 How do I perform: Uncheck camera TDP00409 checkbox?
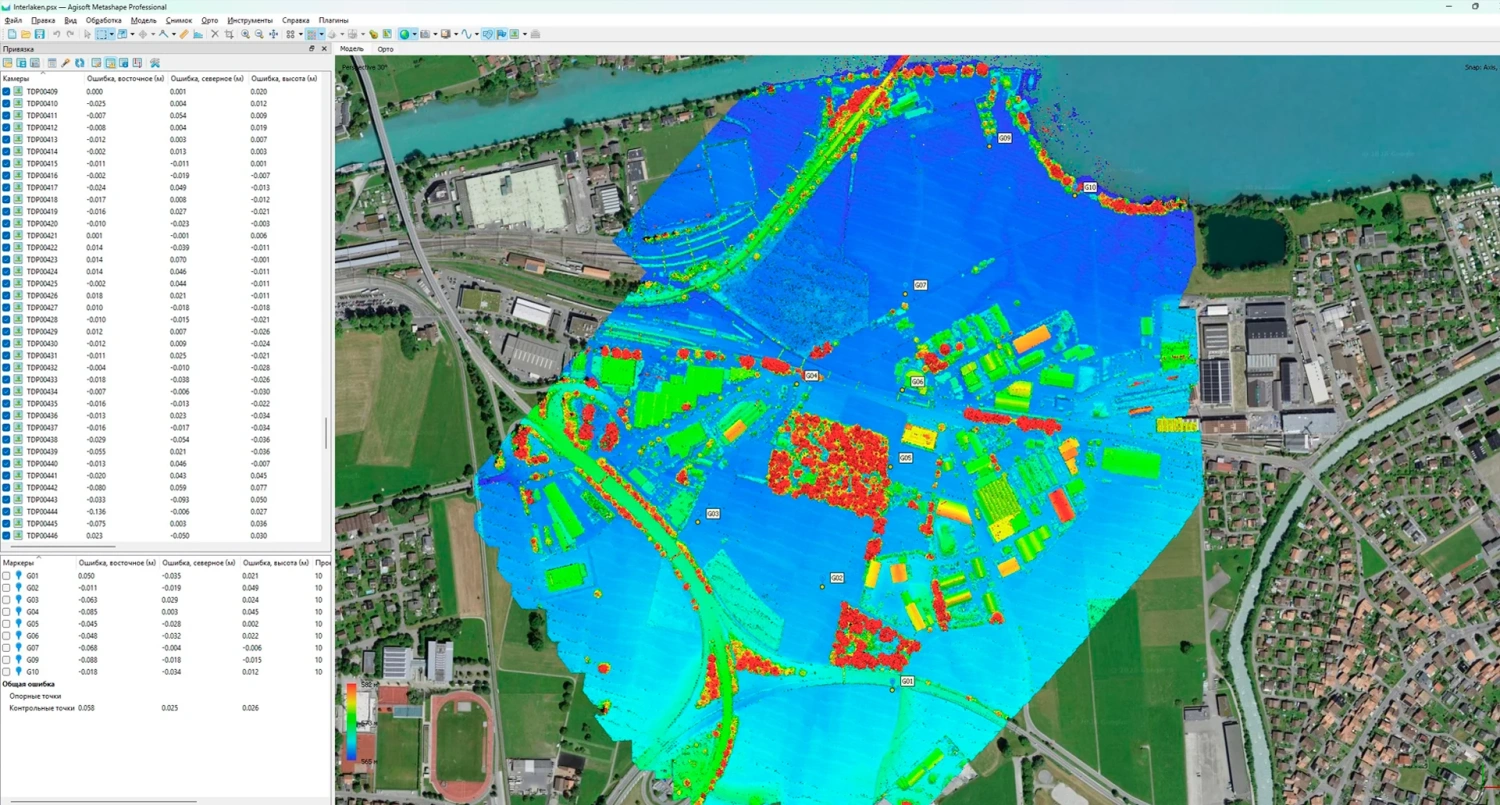tap(6, 92)
